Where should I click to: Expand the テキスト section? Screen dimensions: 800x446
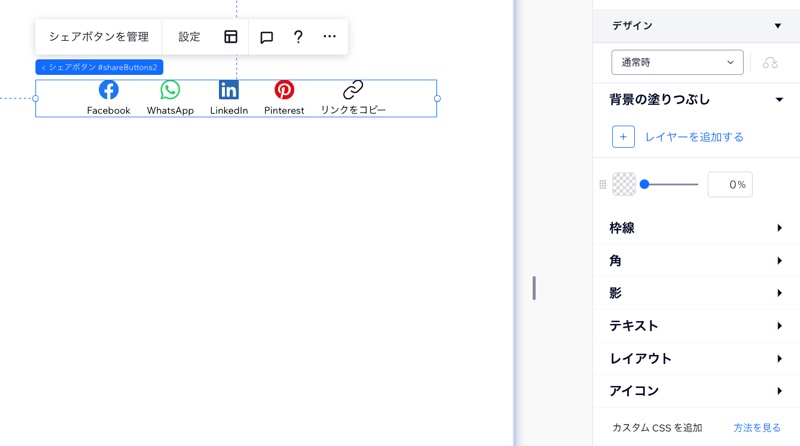click(696, 326)
